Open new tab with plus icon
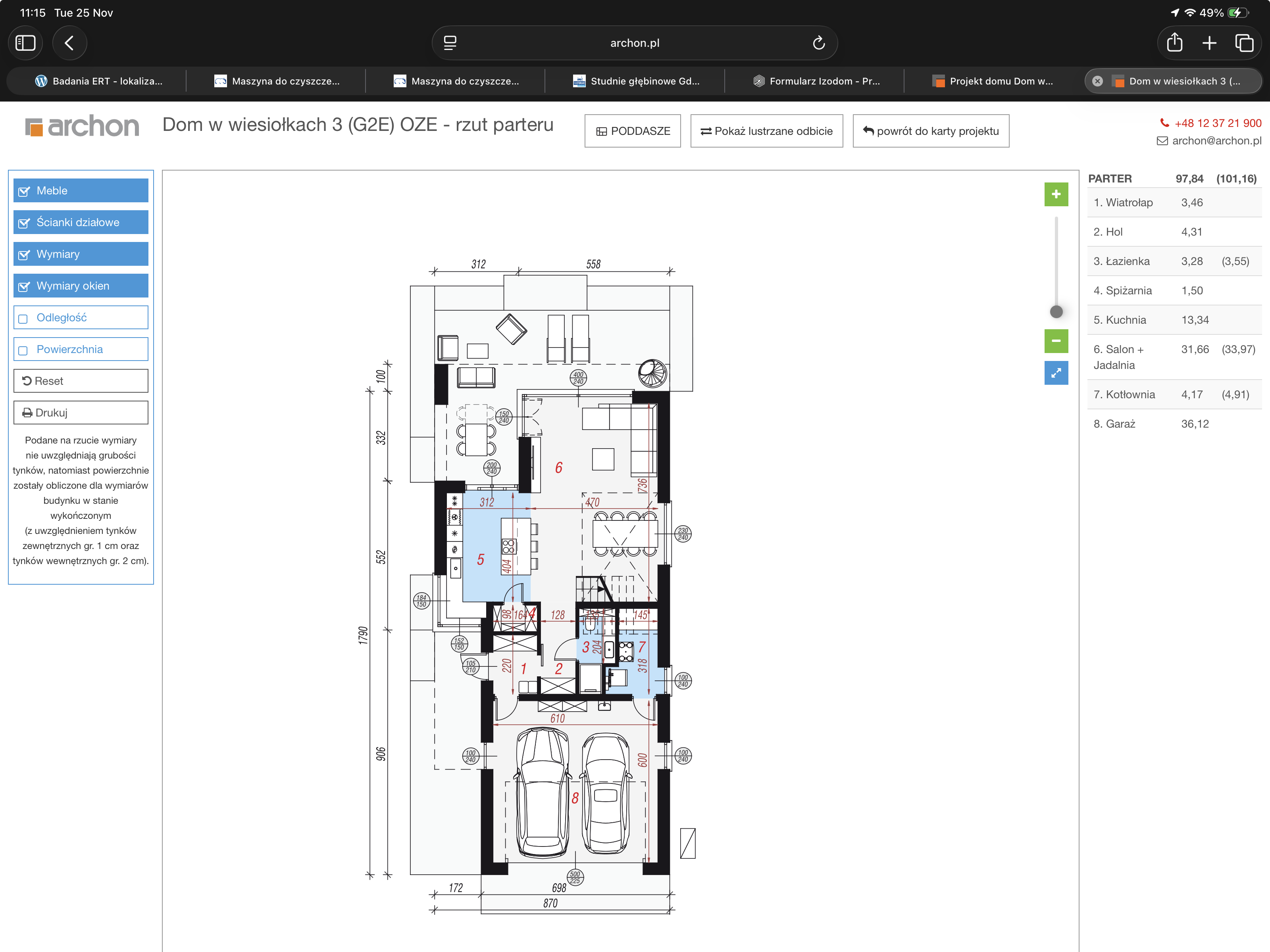 pos(1209,43)
